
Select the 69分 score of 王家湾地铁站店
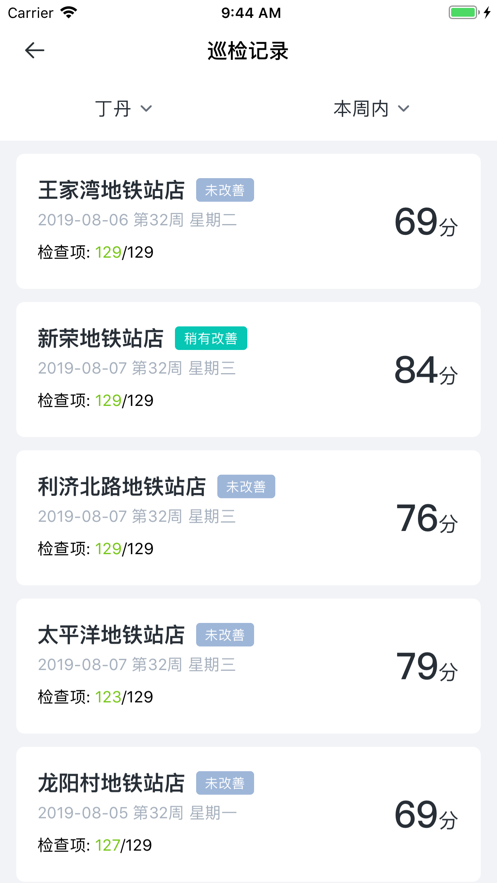tap(426, 222)
